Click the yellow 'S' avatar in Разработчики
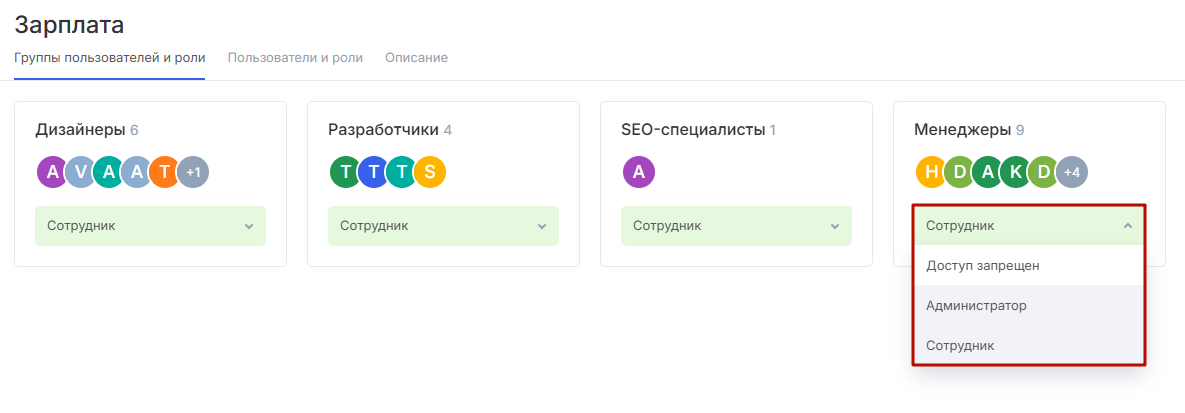1185x413 pixels. point(429,172)
